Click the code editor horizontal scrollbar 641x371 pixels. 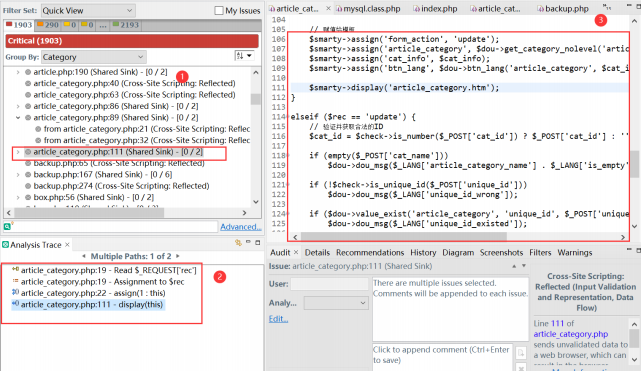pos(404,237)
